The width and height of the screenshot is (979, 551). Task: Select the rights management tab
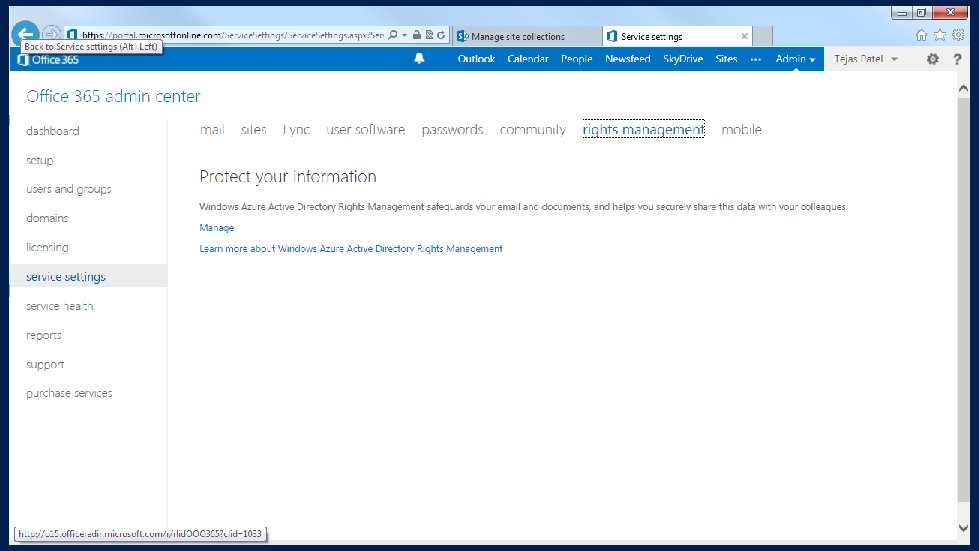[643, 129]
